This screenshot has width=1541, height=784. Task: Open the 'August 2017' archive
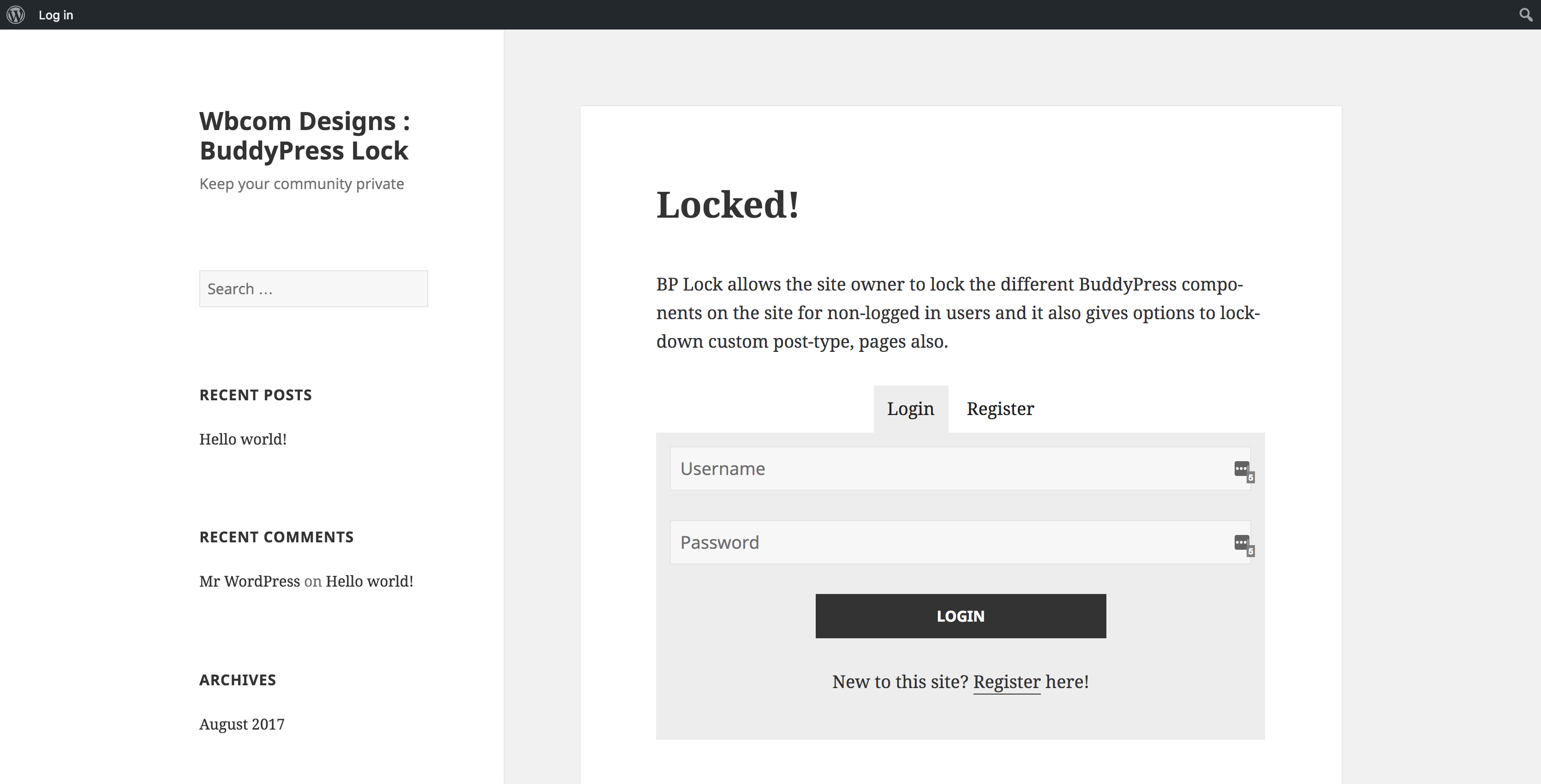241,724
